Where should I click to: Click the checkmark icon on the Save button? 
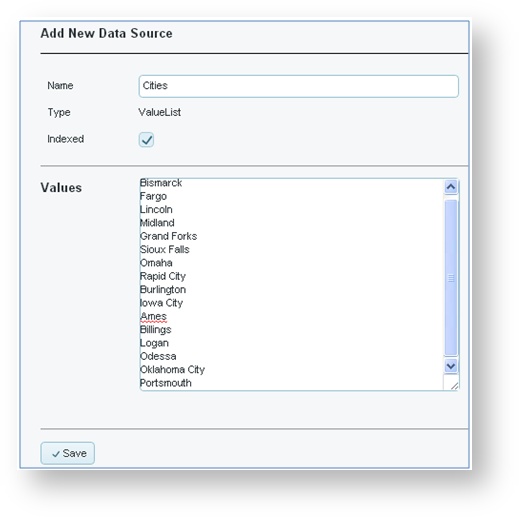click(56, 454)
